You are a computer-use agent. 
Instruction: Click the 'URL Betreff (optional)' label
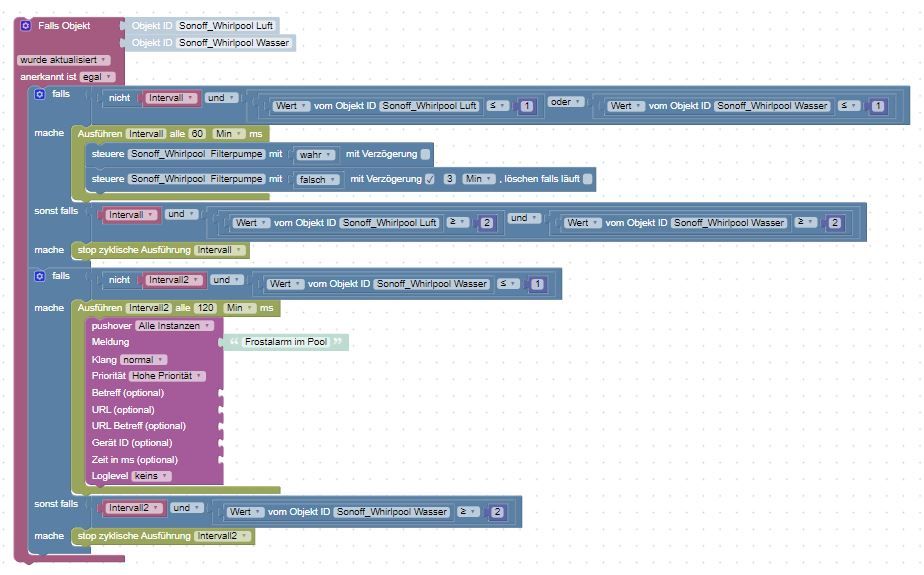pyautogui.click(x=138, y=426)
